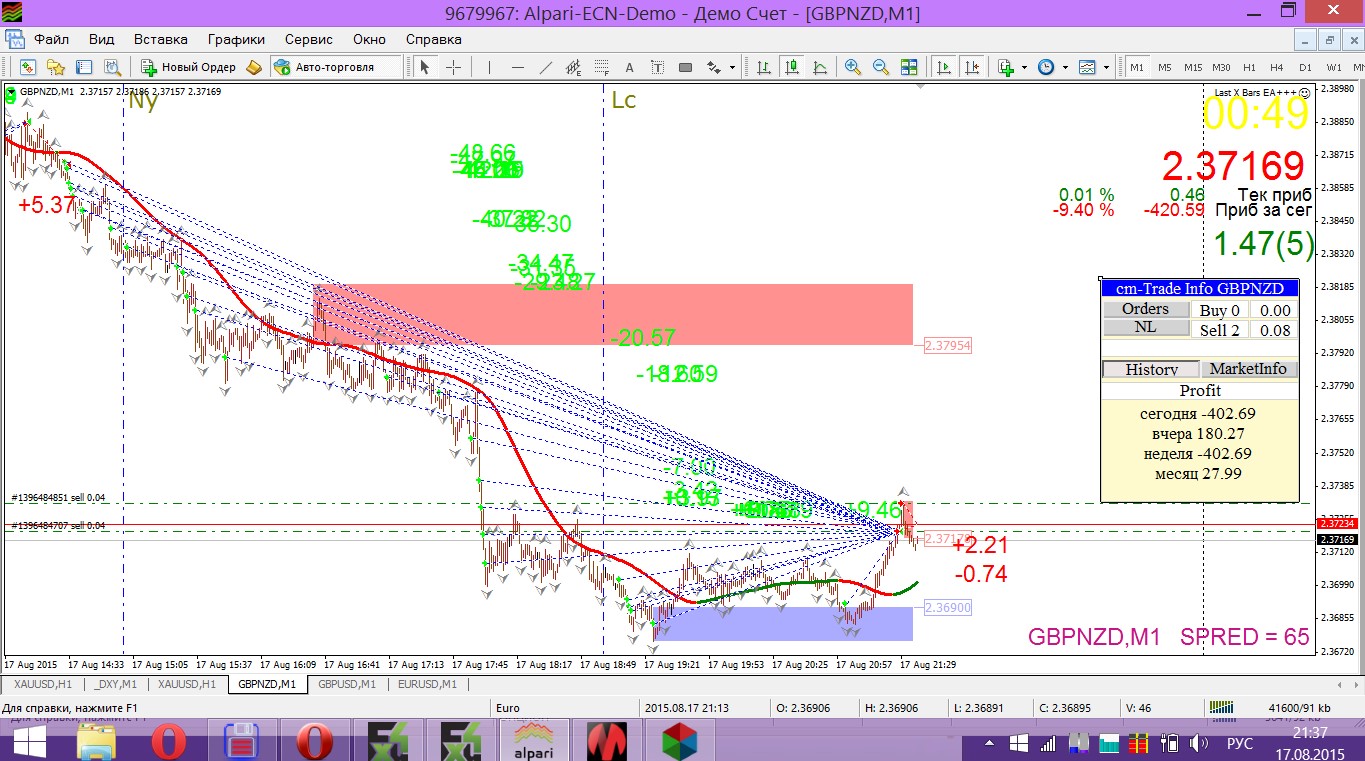This screenshot has width=1365, height=761.
Task: Open File Explorer from the taskbar
Action: (x=97, y=740)
